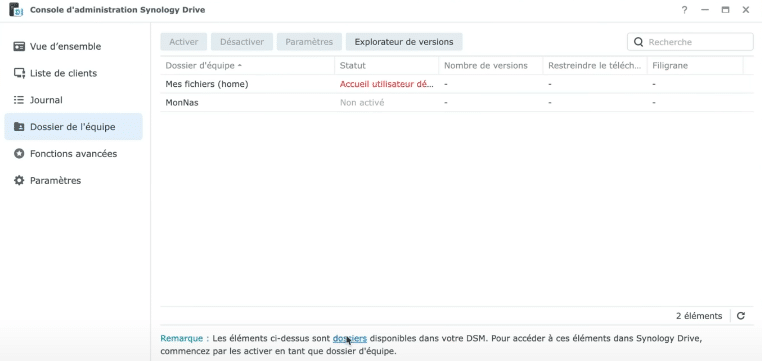This screenshot has height=361, width=762.
Task: Refresh the list with the reload icon
Action: click(x=741, y=316)
